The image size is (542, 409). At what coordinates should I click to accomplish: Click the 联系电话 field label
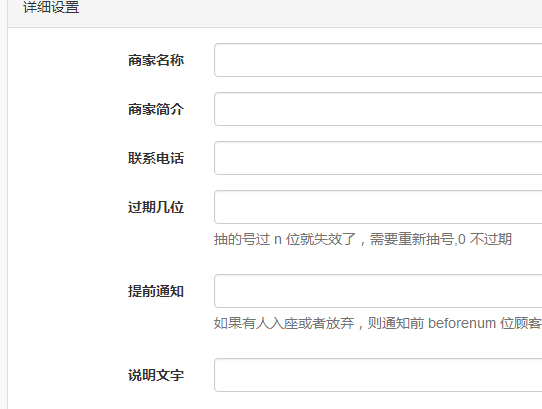coord(156,158)
